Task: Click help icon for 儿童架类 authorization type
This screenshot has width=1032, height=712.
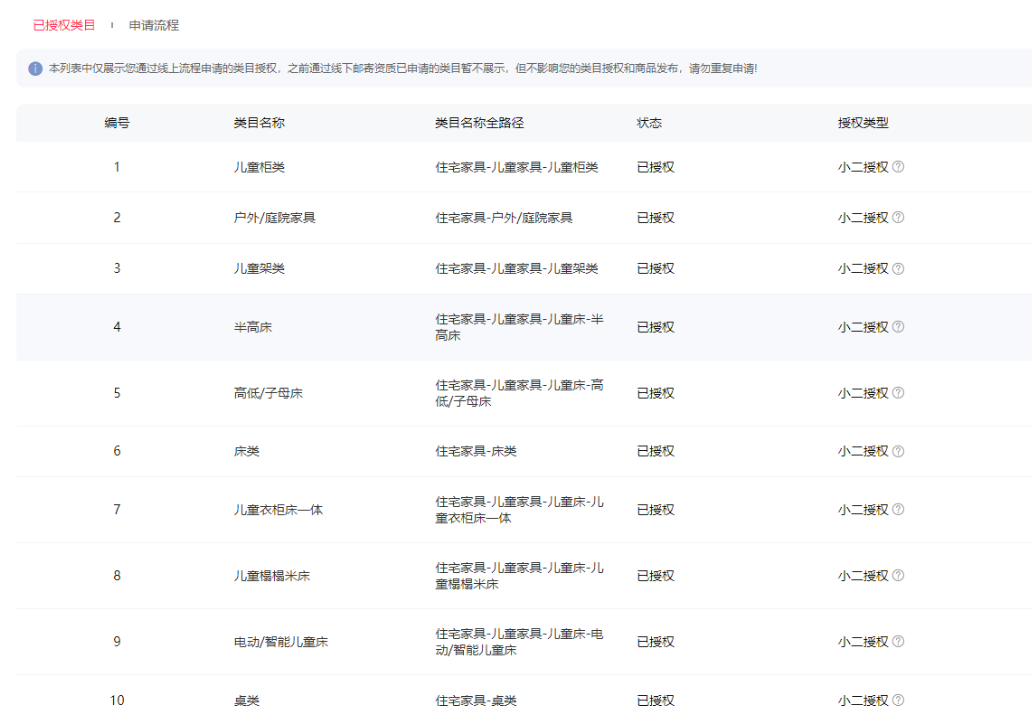Action: 898,268
